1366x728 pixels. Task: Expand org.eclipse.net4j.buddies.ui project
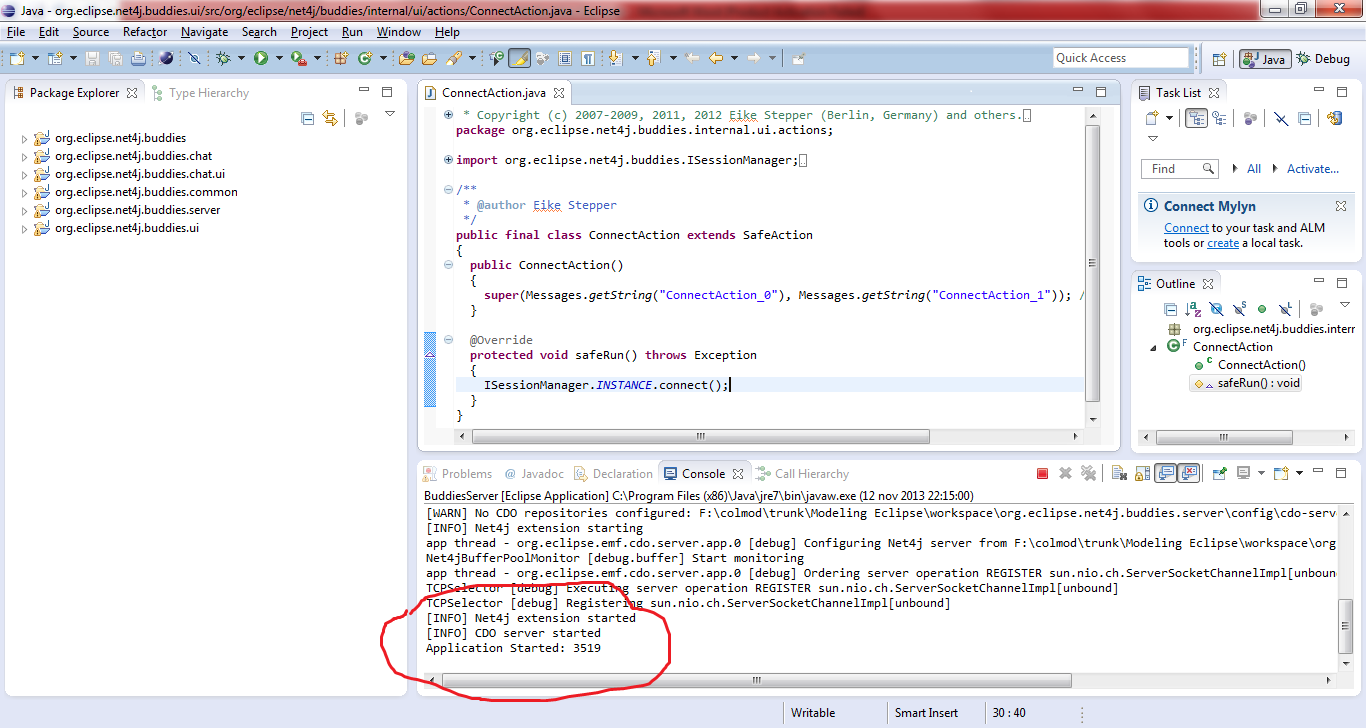(x=25, y=228)
